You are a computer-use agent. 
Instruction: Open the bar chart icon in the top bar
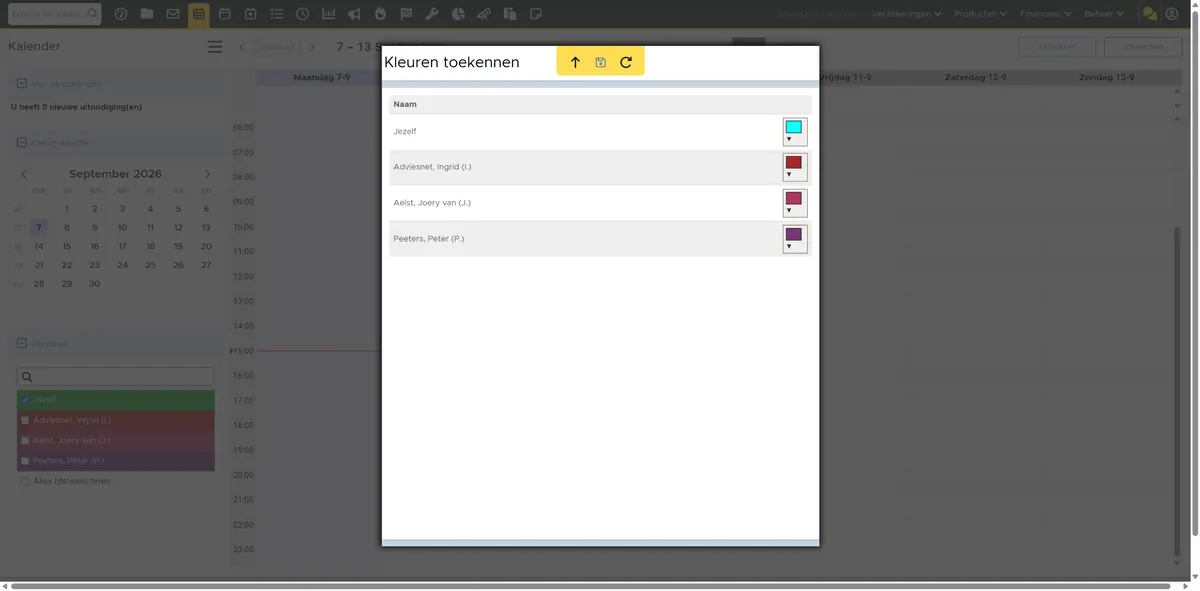point(328,14)
